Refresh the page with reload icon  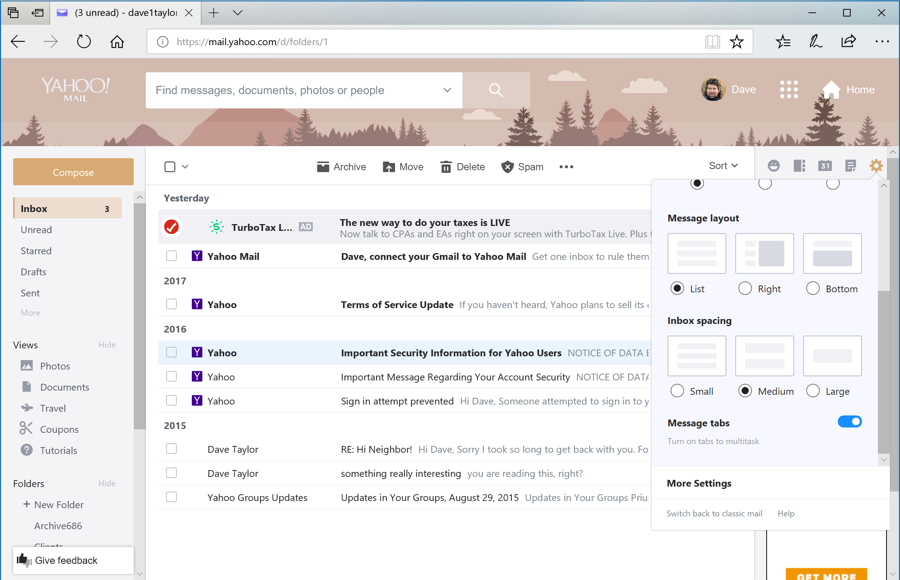point(84,41)
